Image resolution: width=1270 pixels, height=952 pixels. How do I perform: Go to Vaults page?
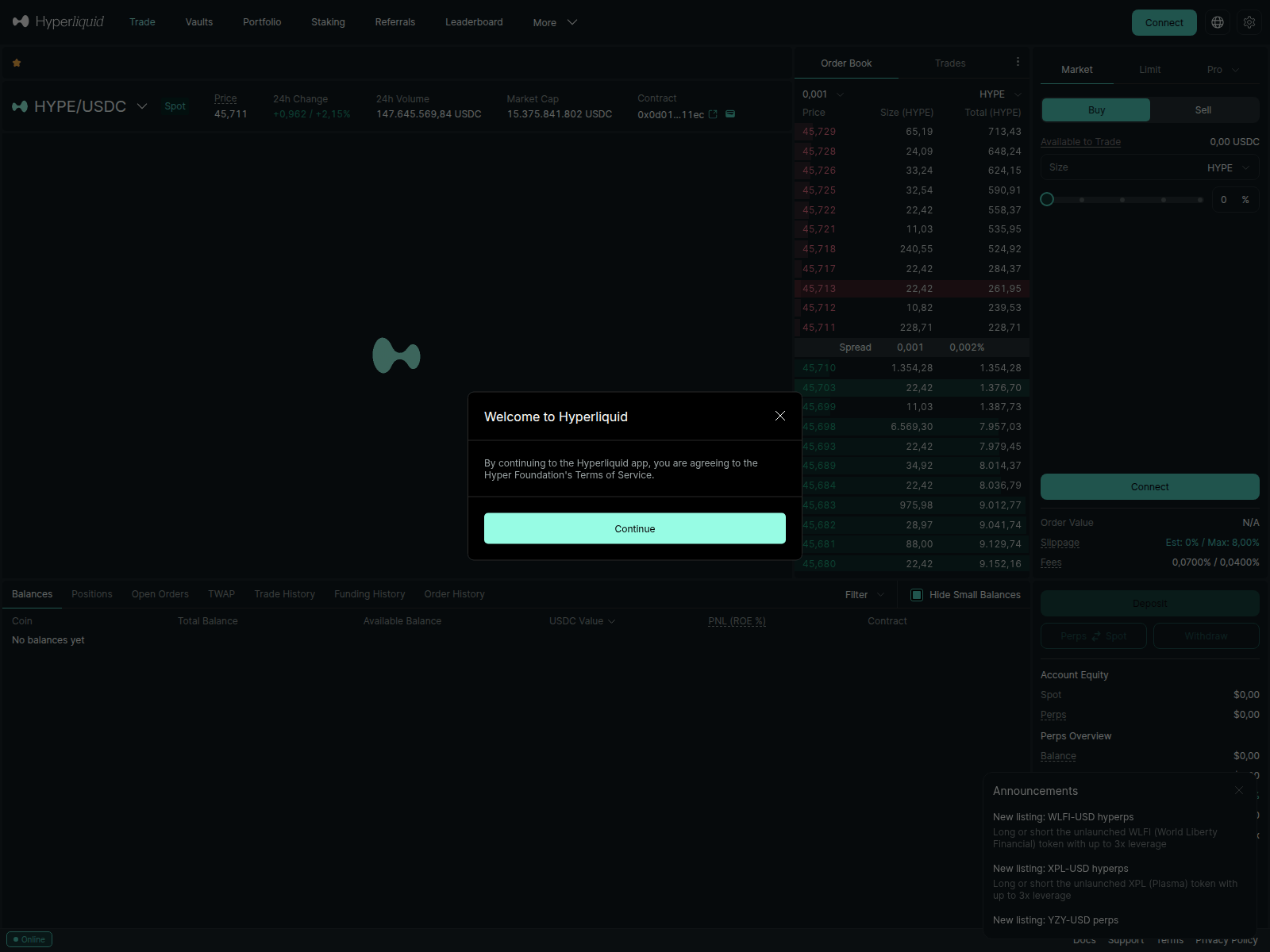coord(199,22)
